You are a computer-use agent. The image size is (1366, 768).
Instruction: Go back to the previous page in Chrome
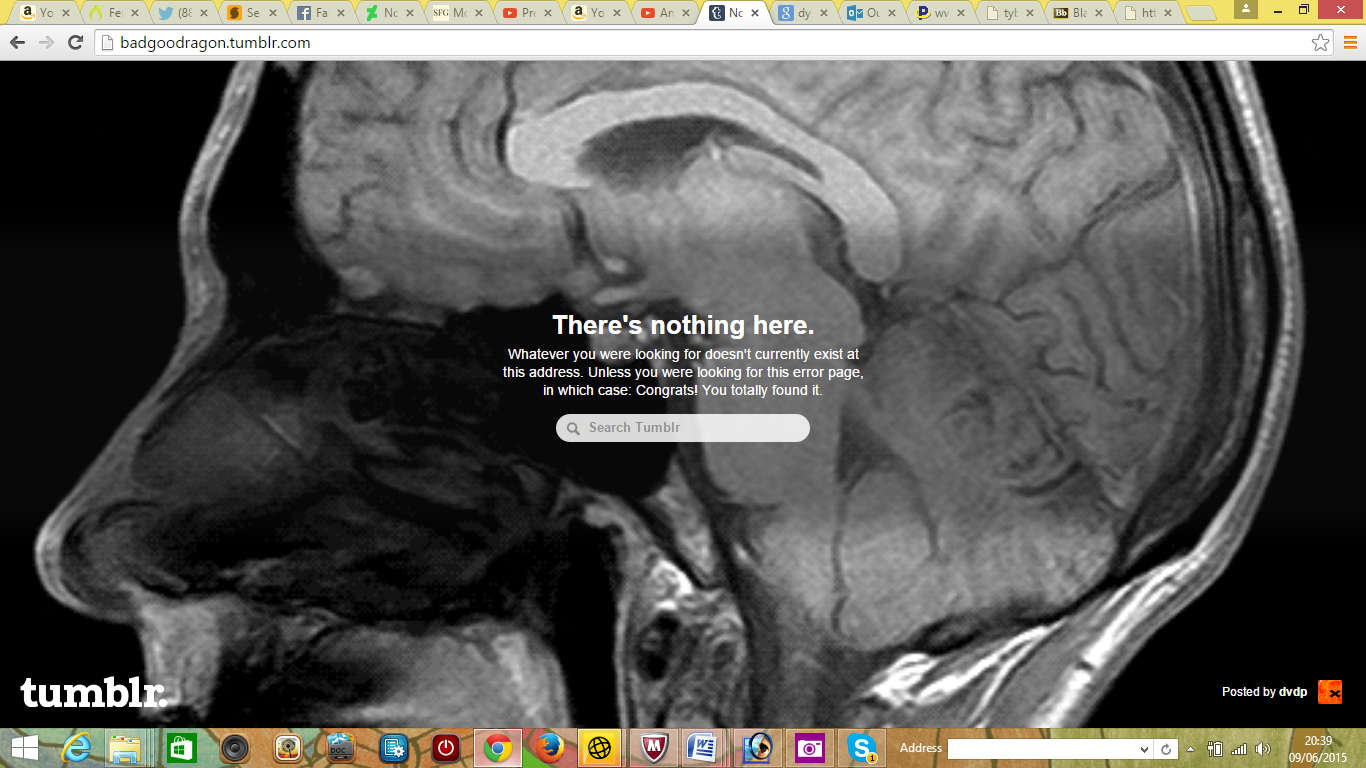point(18,43)
